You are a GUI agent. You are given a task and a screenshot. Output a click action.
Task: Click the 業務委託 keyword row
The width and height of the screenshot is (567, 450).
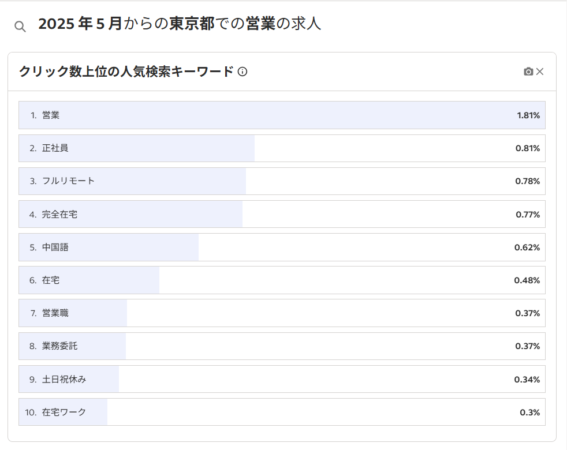click(282, 346)
